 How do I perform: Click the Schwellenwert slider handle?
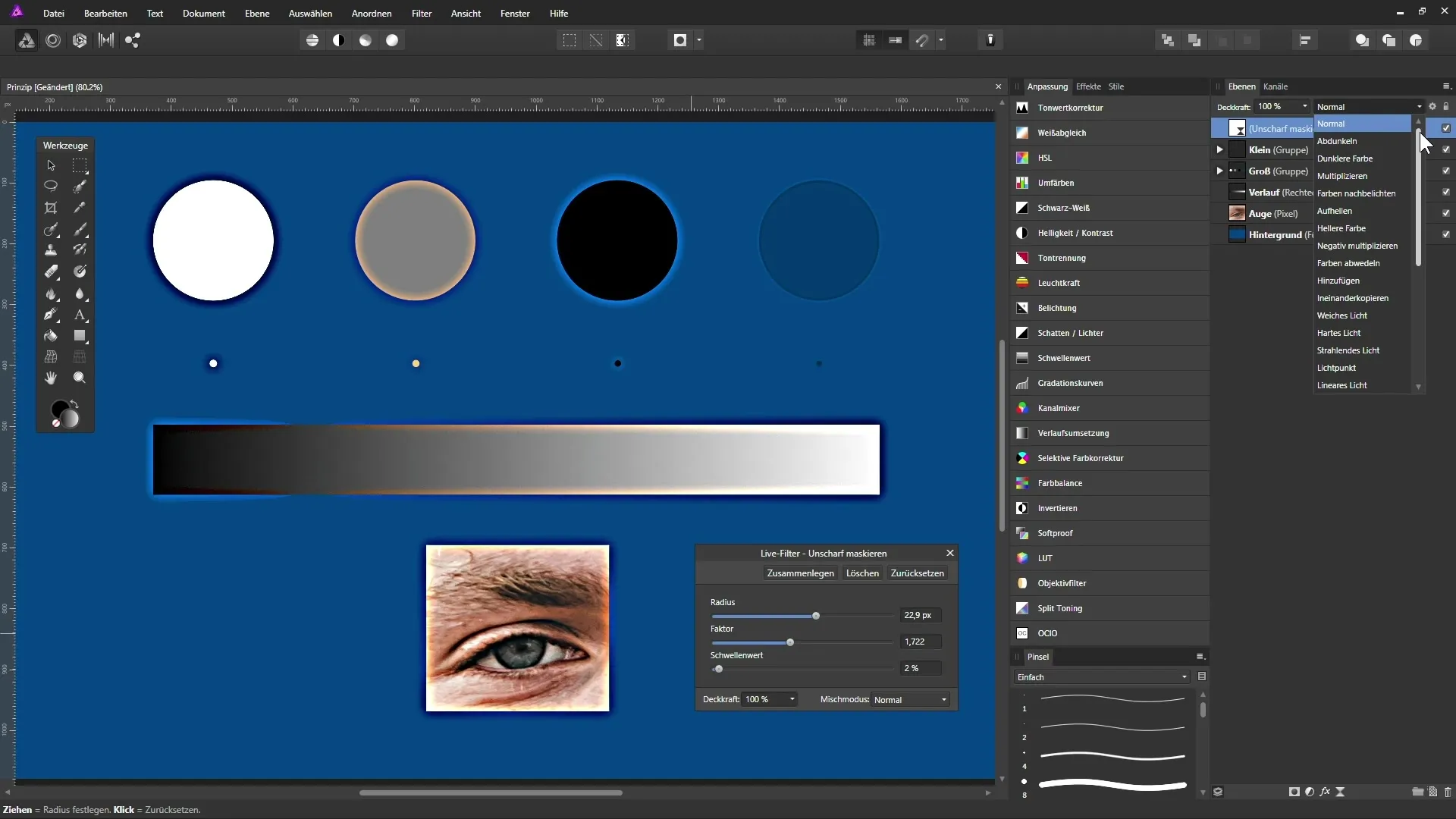[719, 669]
